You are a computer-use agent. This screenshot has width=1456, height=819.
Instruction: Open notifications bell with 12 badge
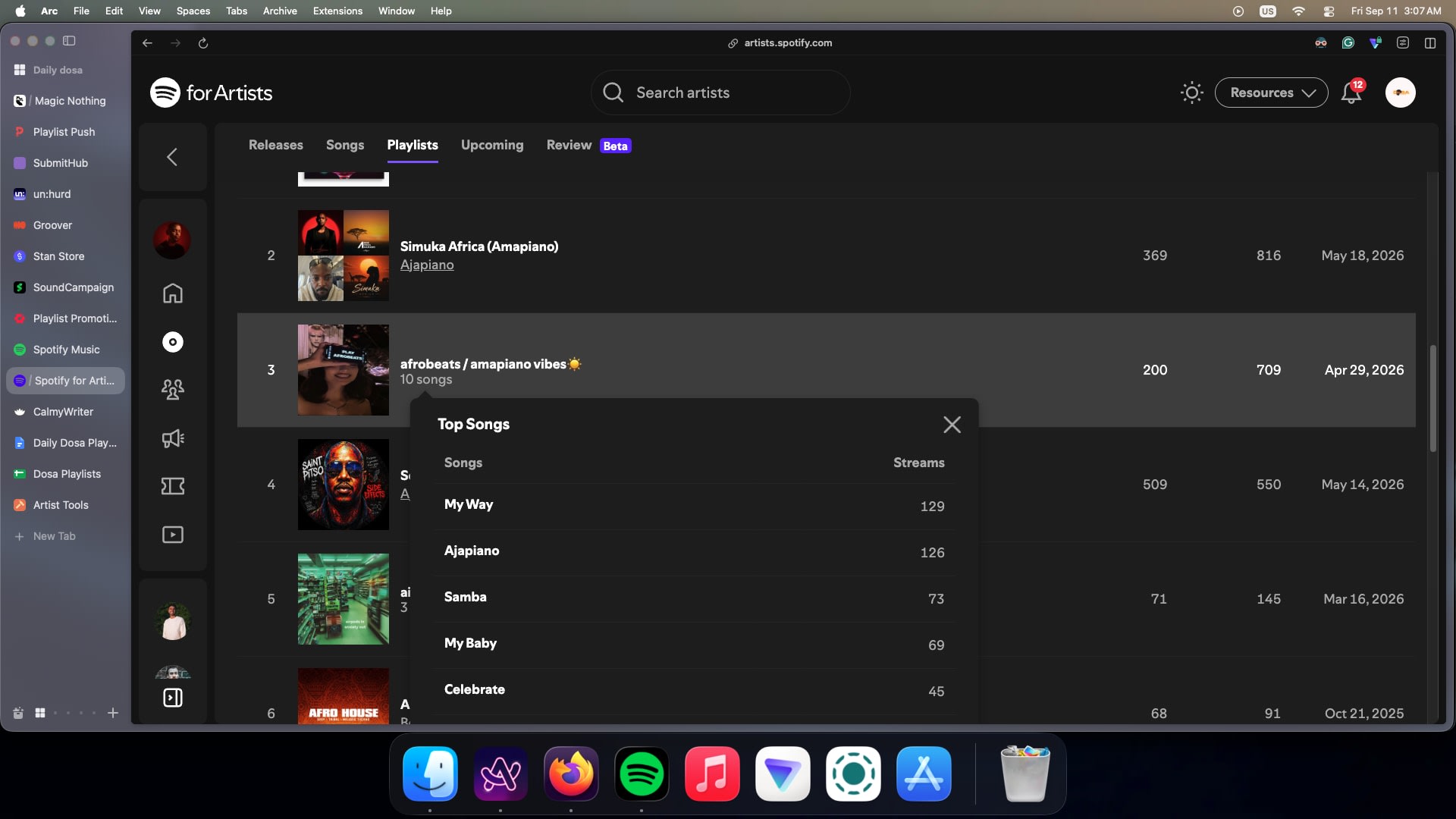pos(1351,93)
